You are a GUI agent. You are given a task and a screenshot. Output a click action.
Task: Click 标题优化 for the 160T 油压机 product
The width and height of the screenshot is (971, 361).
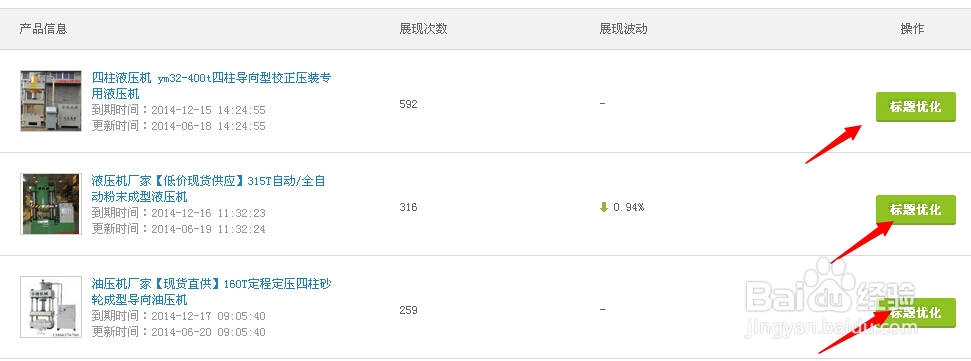coord(915,313)
